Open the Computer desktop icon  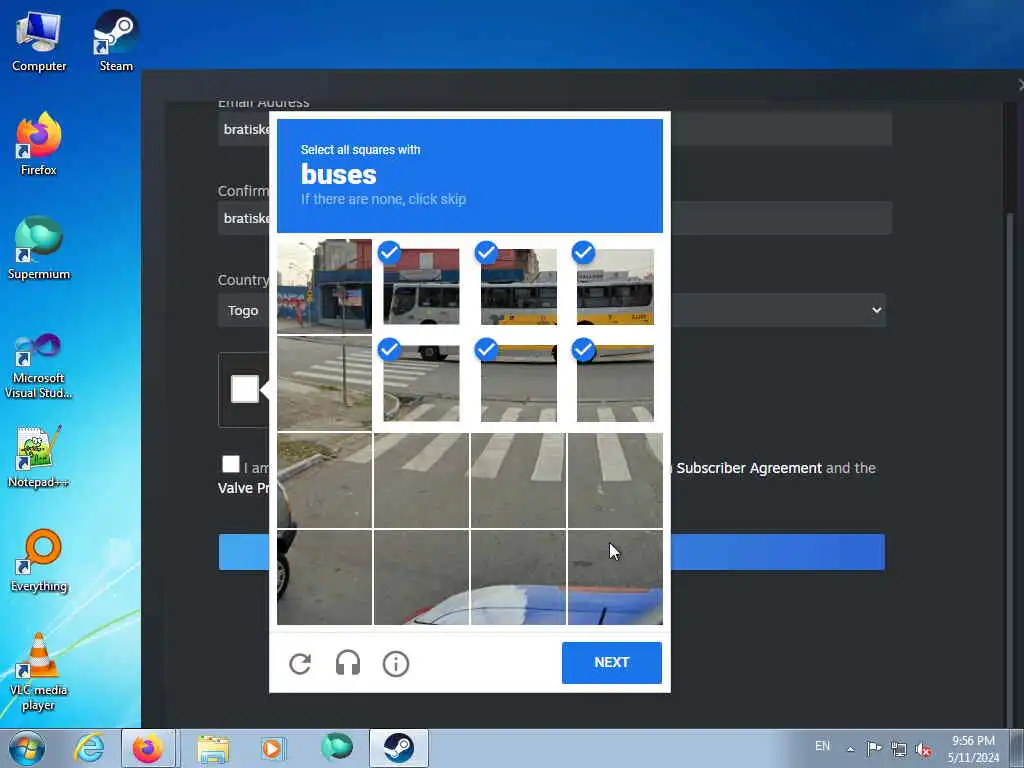(x=39, y=41)
